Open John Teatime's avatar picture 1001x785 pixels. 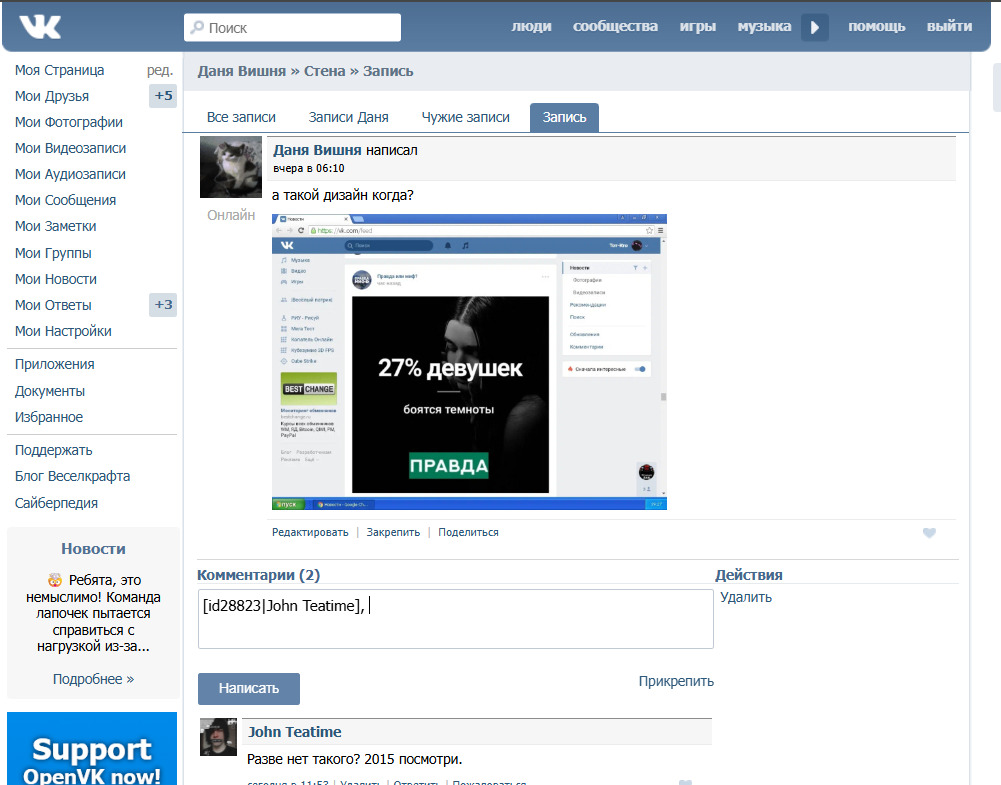(x=218, y=737)
